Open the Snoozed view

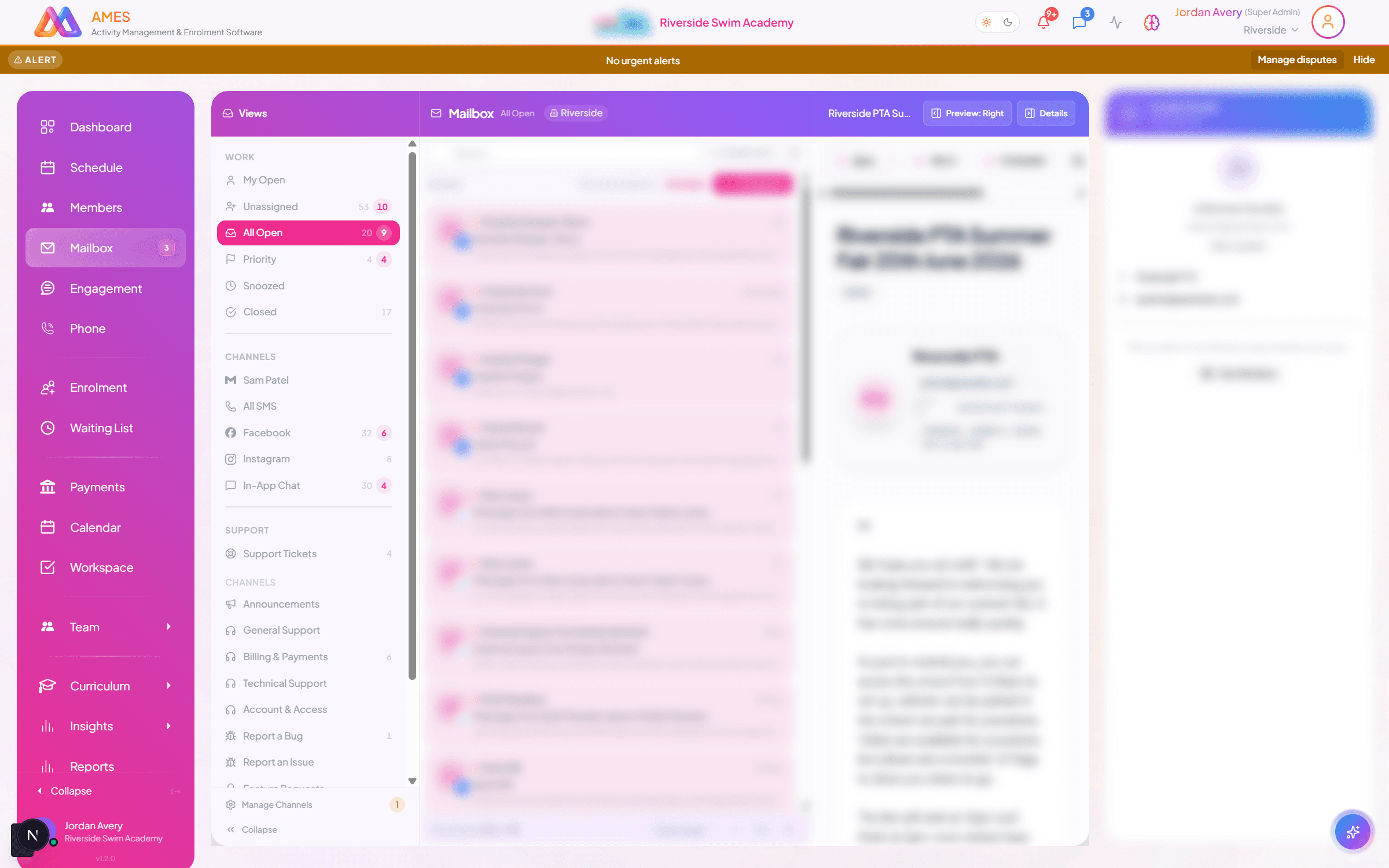coord(308,286)
